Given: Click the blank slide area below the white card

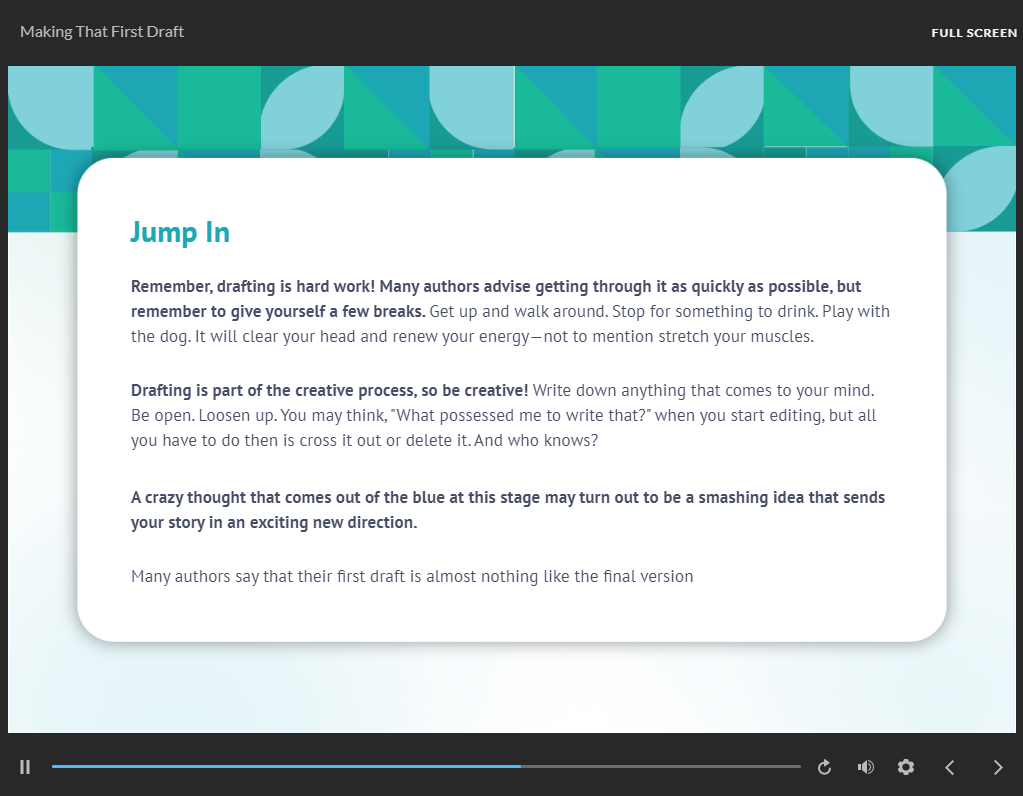Looking at the screenshot, I should click(511, 690).
